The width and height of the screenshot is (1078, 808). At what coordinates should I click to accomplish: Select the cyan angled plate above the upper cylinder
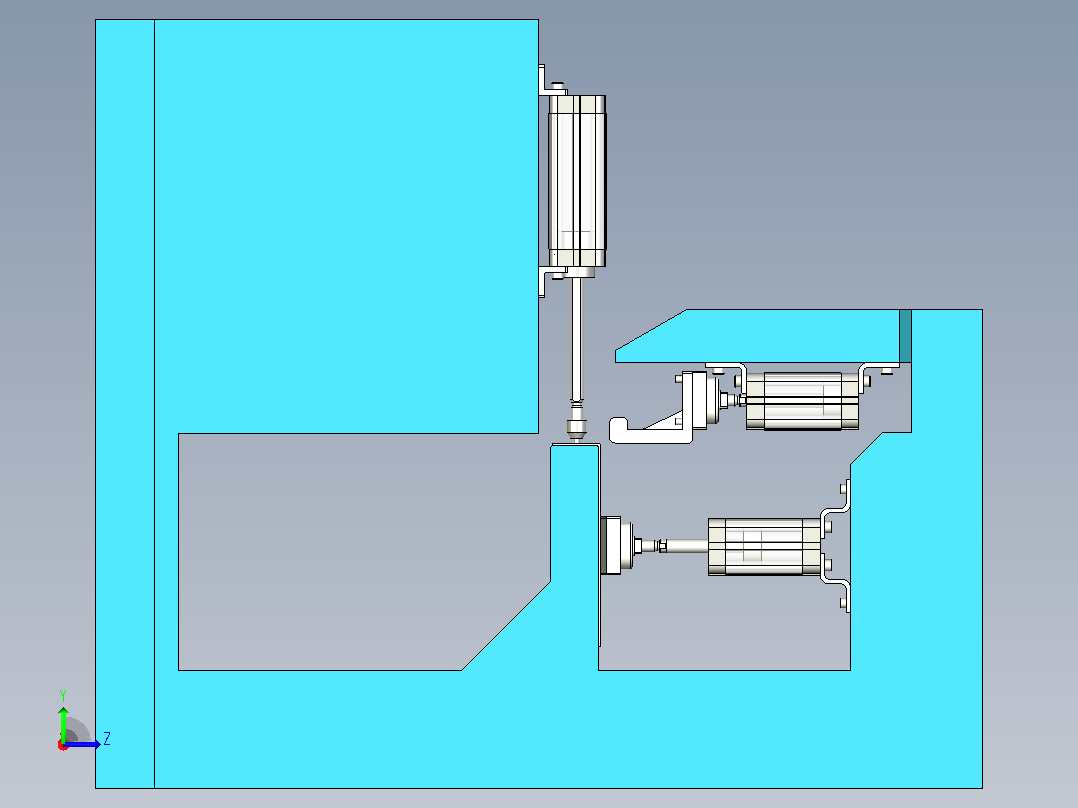click(757, 336)
